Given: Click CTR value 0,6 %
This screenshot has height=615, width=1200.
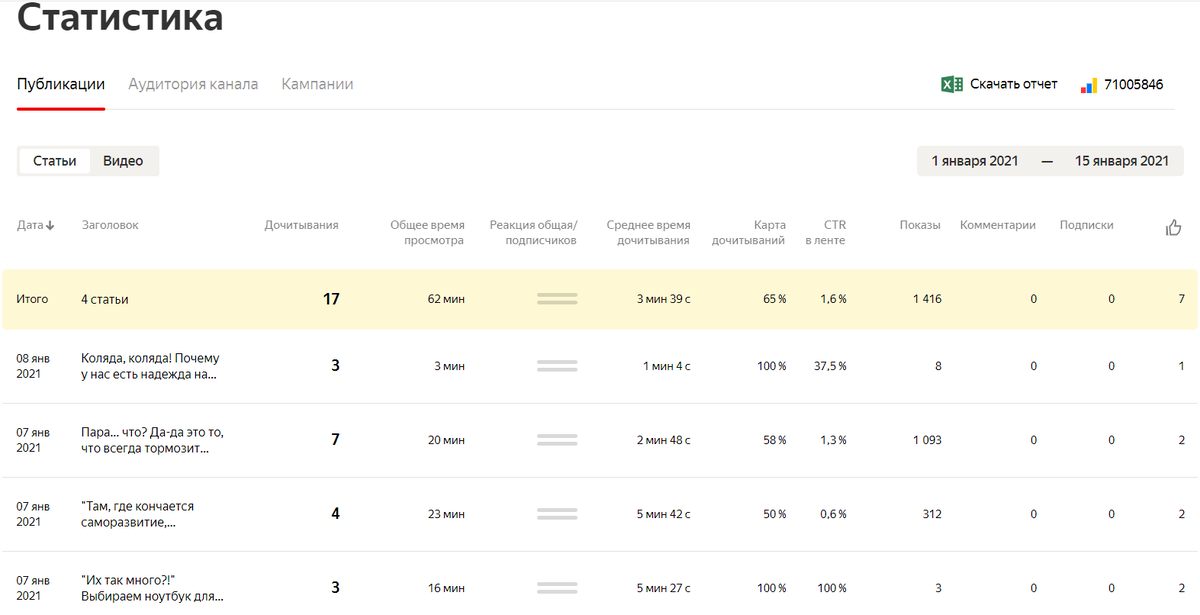Looking at the screenshot, I should click(832, 514).
